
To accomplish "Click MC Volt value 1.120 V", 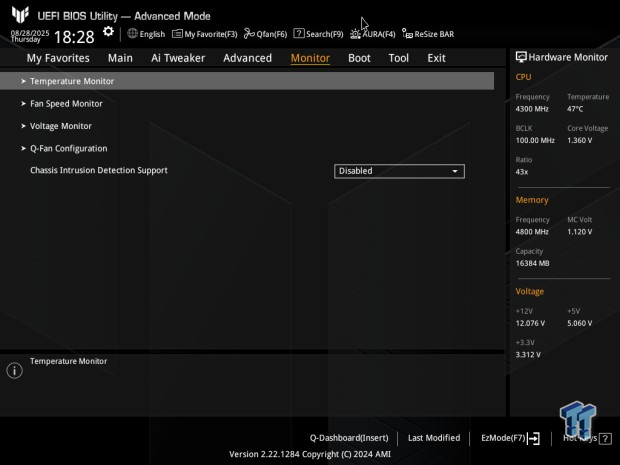I will point(580,232).
